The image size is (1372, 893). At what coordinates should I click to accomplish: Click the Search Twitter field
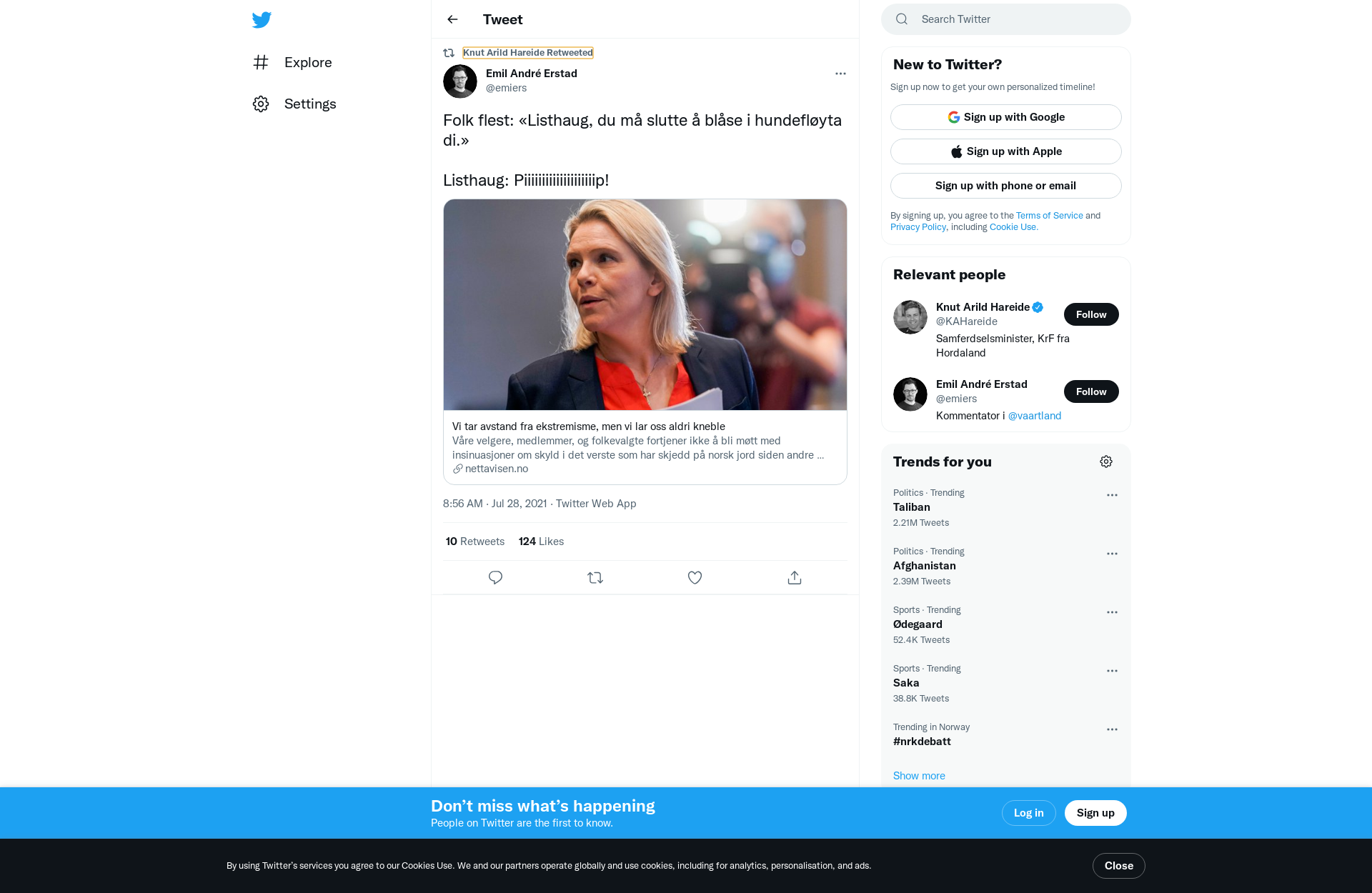[x=1015, y=19]
